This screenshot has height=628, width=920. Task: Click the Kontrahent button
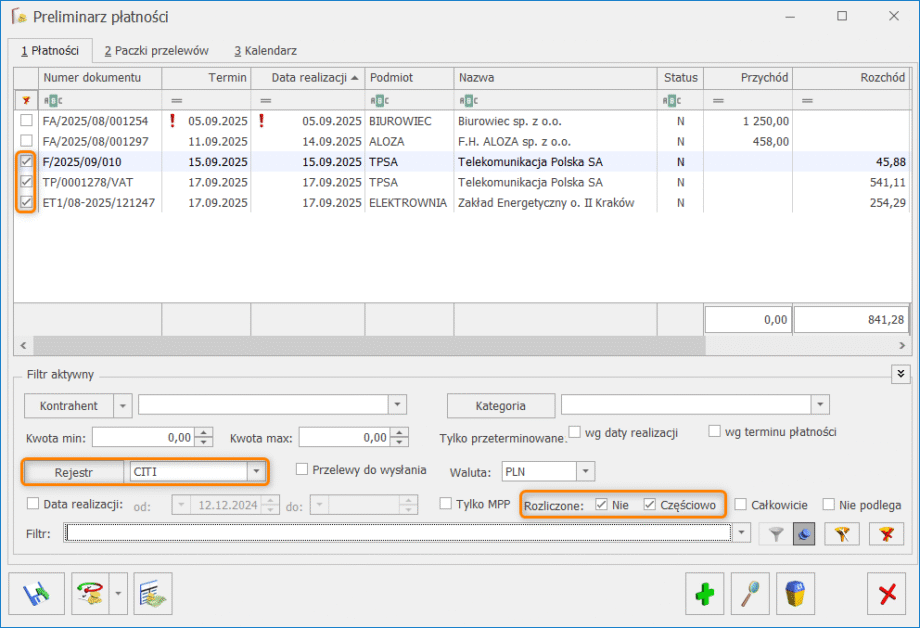68,406
